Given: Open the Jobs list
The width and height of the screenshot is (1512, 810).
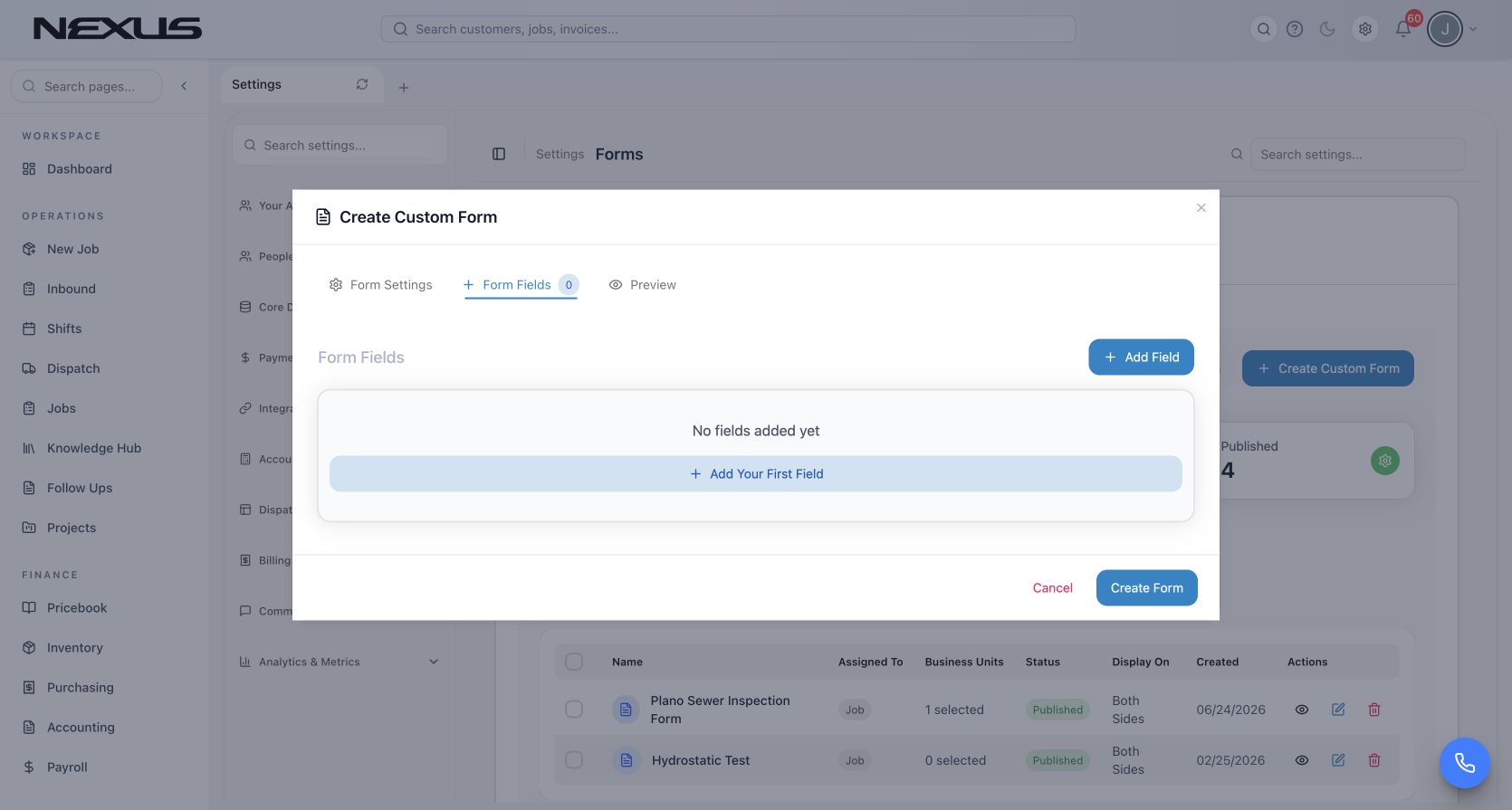Looking at the screenshot, I should pos(62,408).
